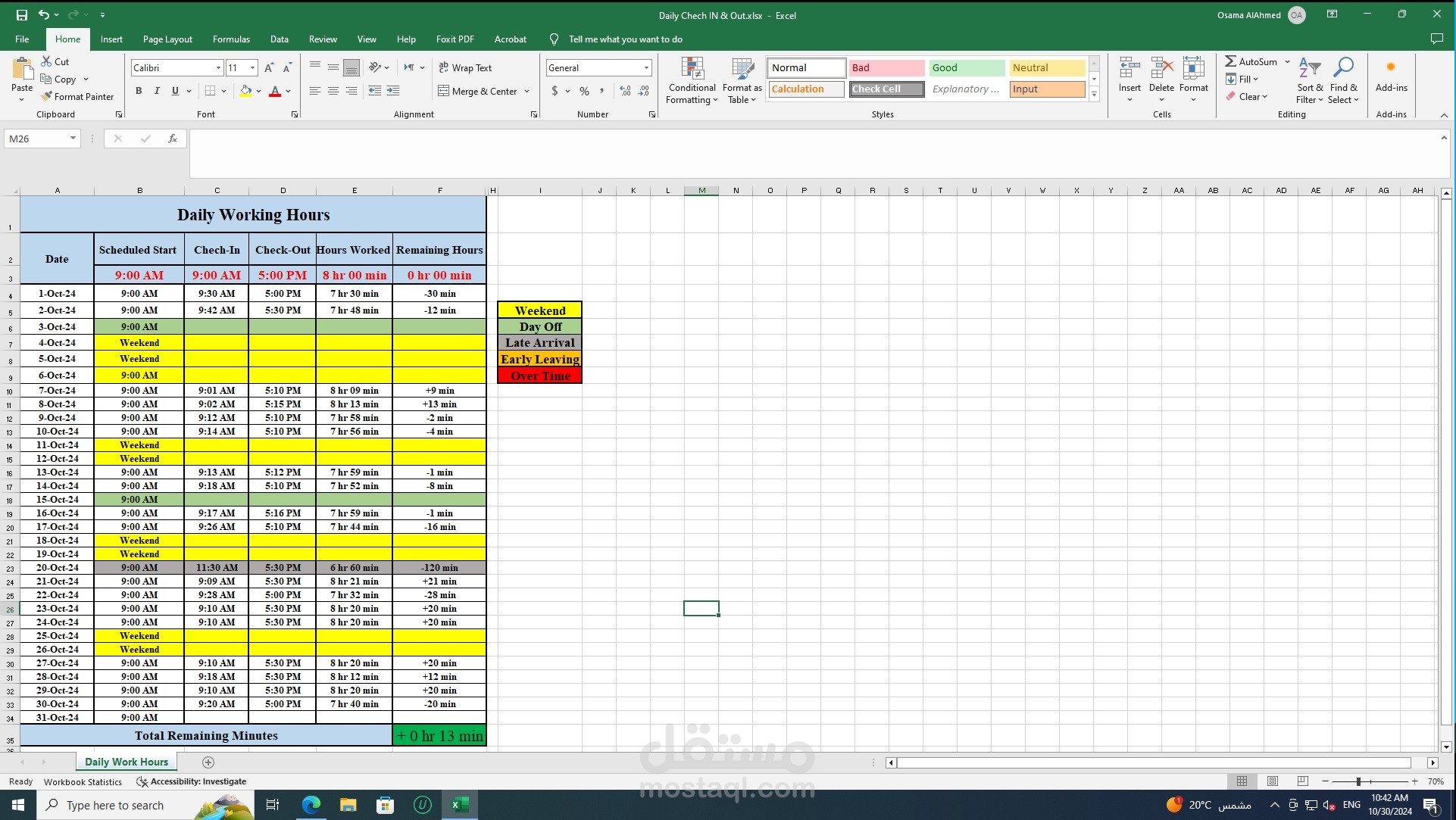Image resolution: width=1456 pixels, height=820 pixels.
Task: Apply the Calculation cell style
Action: pos(806,89)
